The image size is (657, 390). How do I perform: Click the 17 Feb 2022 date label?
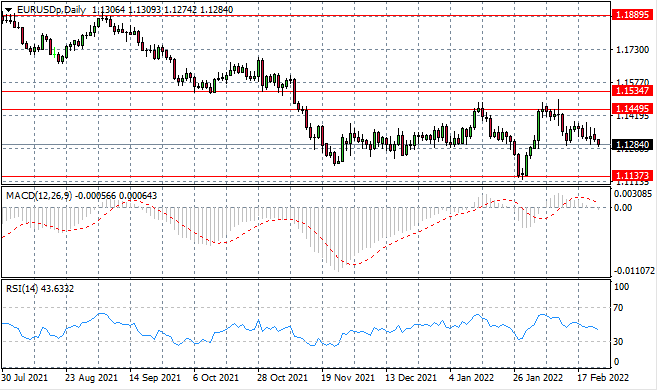point(603,377)
